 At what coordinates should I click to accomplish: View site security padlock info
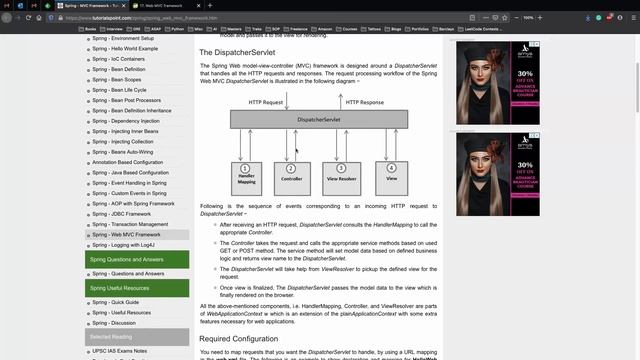point(60,18)
